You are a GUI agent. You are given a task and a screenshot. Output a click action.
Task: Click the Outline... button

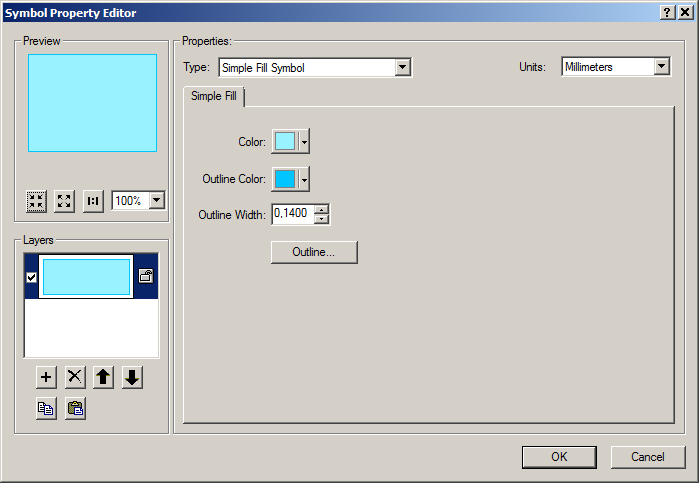coord(314,252)
